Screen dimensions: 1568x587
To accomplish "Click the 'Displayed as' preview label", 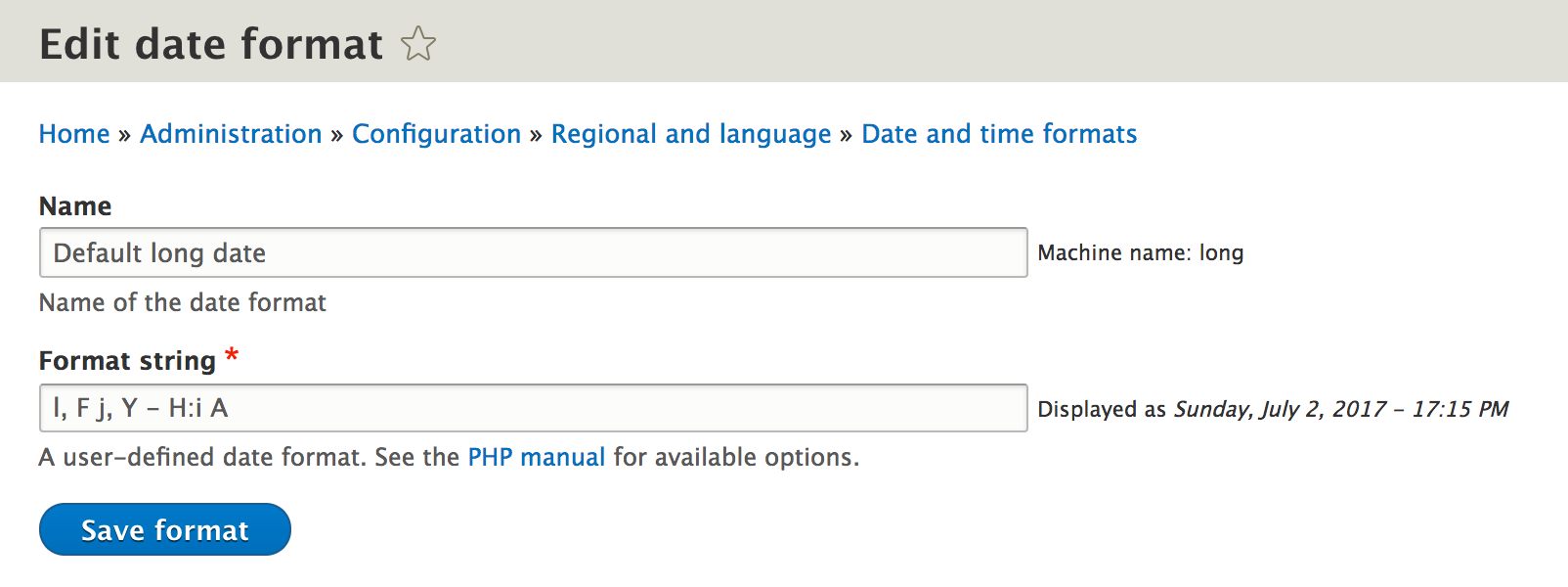I will point(1102,410).
